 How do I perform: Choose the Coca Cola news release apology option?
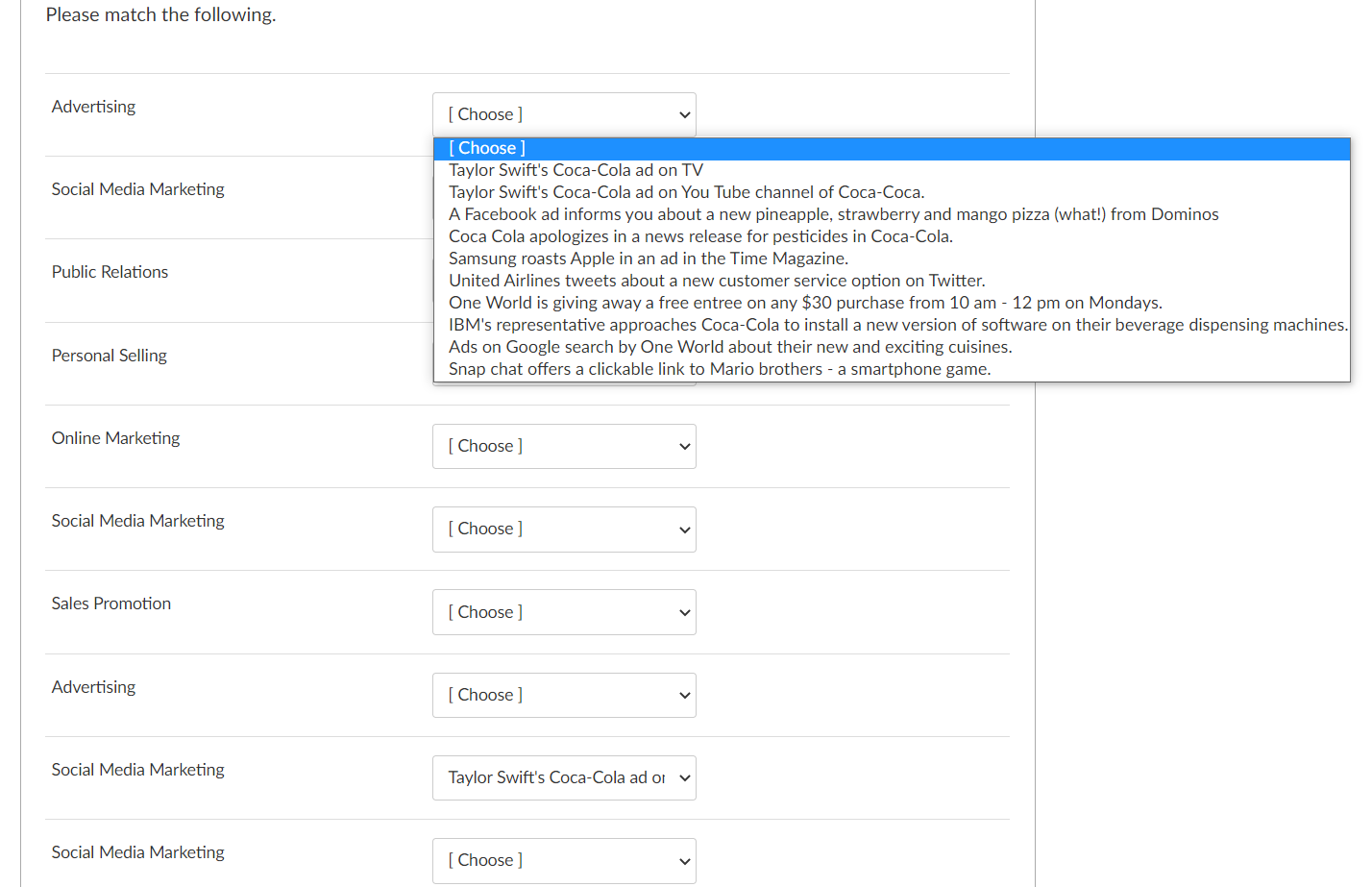pos(892,236)
